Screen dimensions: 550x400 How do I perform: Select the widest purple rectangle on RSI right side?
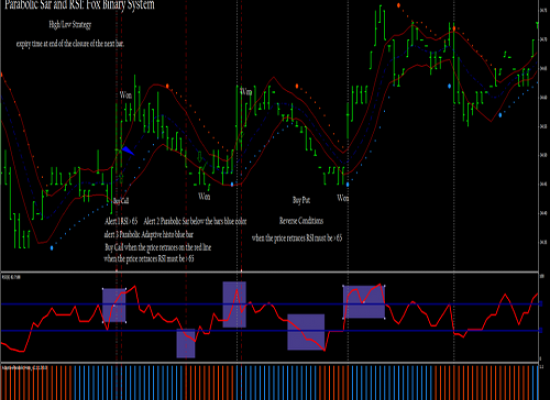click(x=364, y=302)
